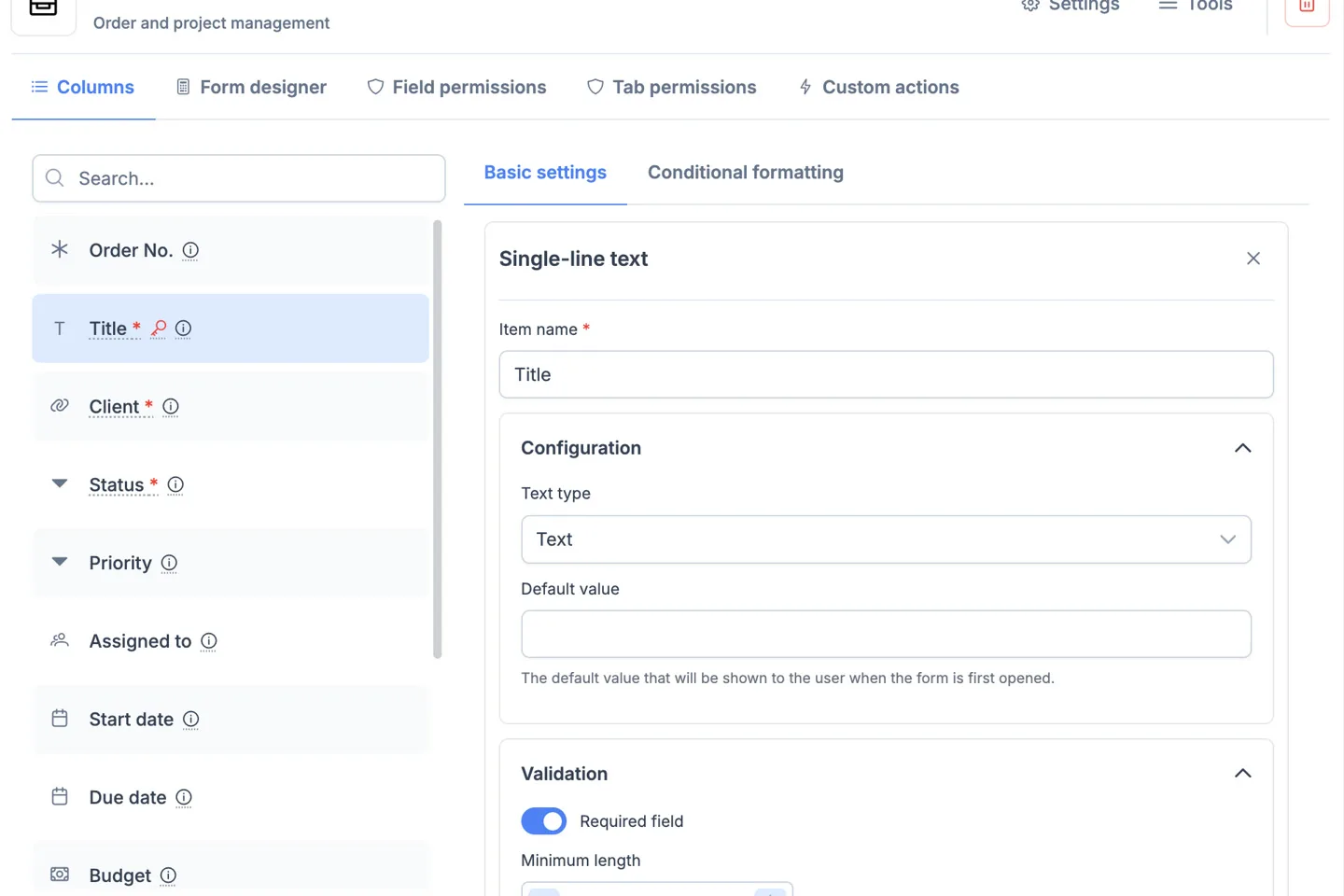The height and width of the screenshot is (896, 1344).
Task: Disable the Required field toggle
Action: [543, 820]
